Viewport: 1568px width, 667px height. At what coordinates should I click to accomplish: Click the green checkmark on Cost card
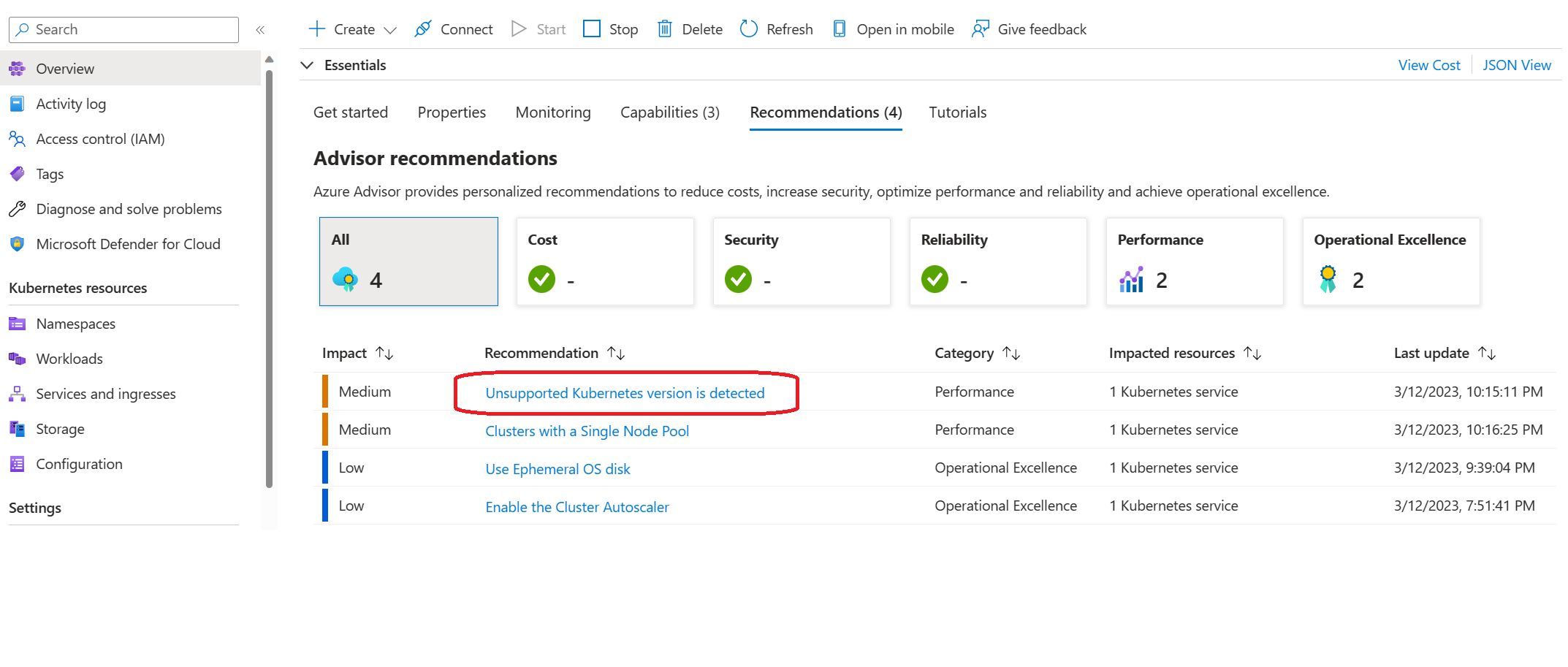(x=542, y=279)
